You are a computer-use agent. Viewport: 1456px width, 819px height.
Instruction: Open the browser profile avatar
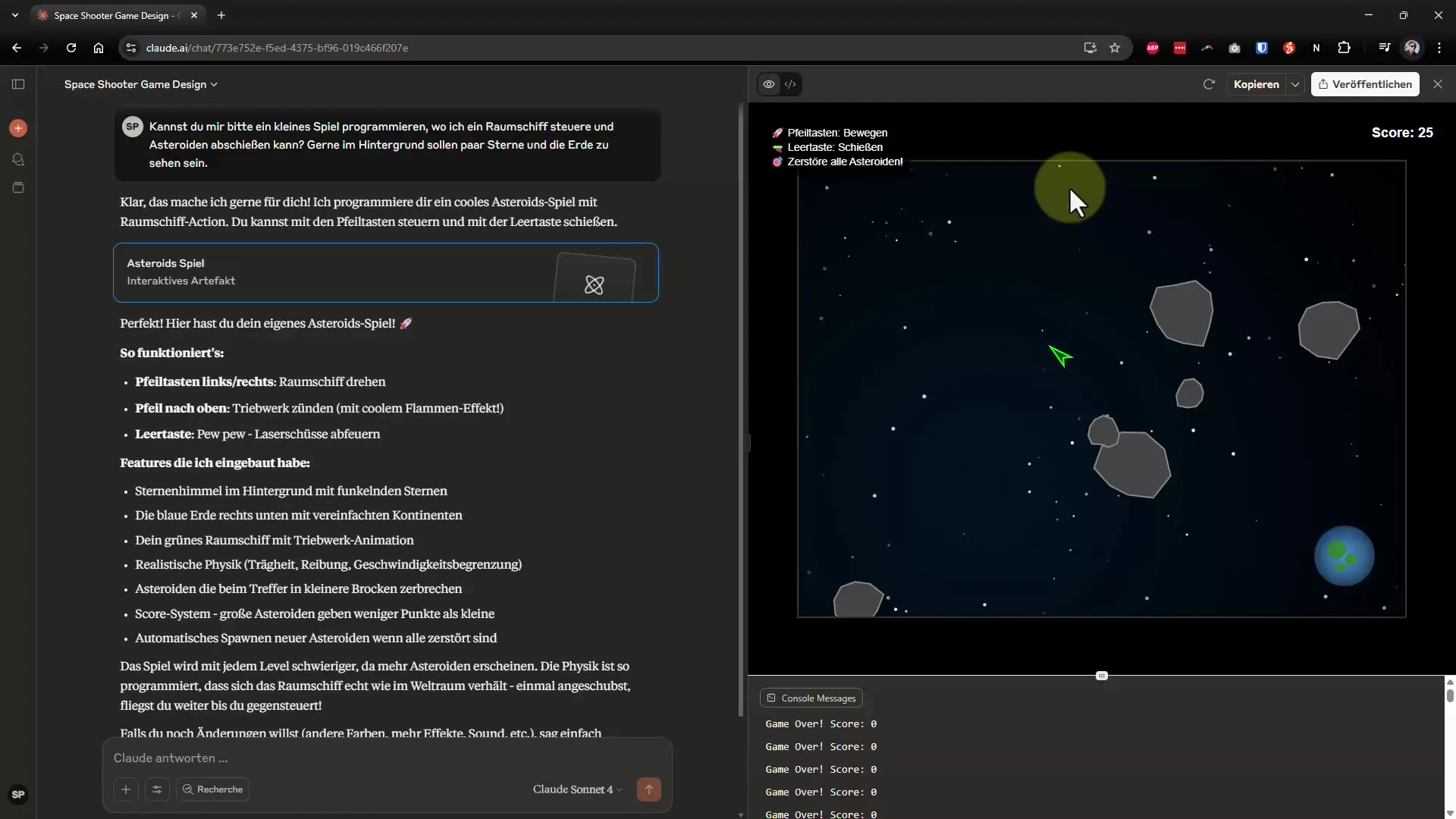point(1412,48)
